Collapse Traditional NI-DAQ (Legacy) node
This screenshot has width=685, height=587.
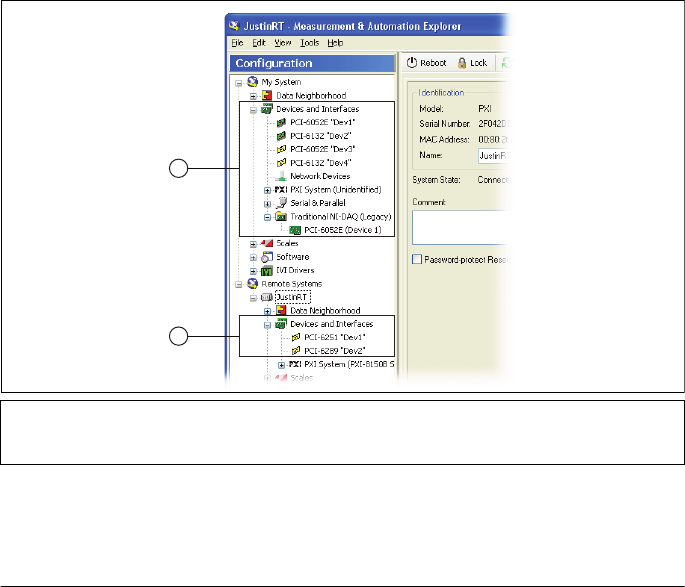coord(267,217)
